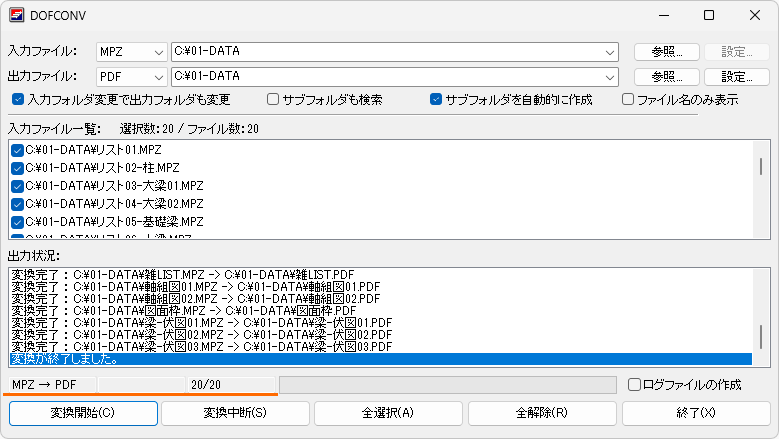Select all files with 全選択(A)
This screenshot has height=439, width=779.
[388, 413]
